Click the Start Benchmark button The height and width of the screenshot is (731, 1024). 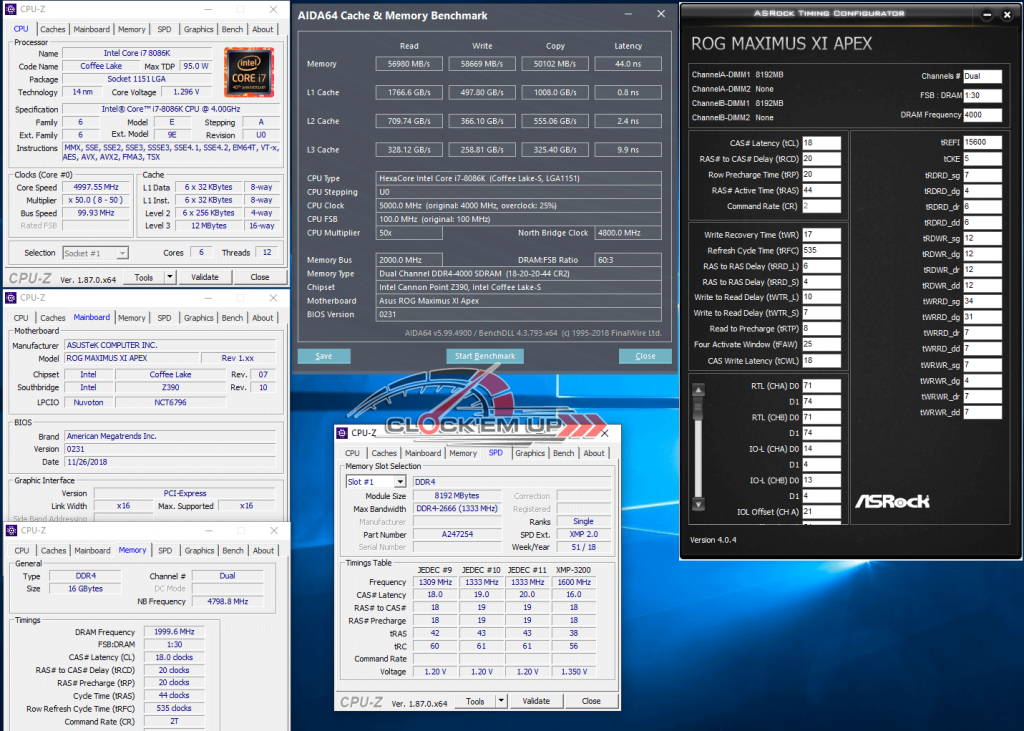click(485, 356)
